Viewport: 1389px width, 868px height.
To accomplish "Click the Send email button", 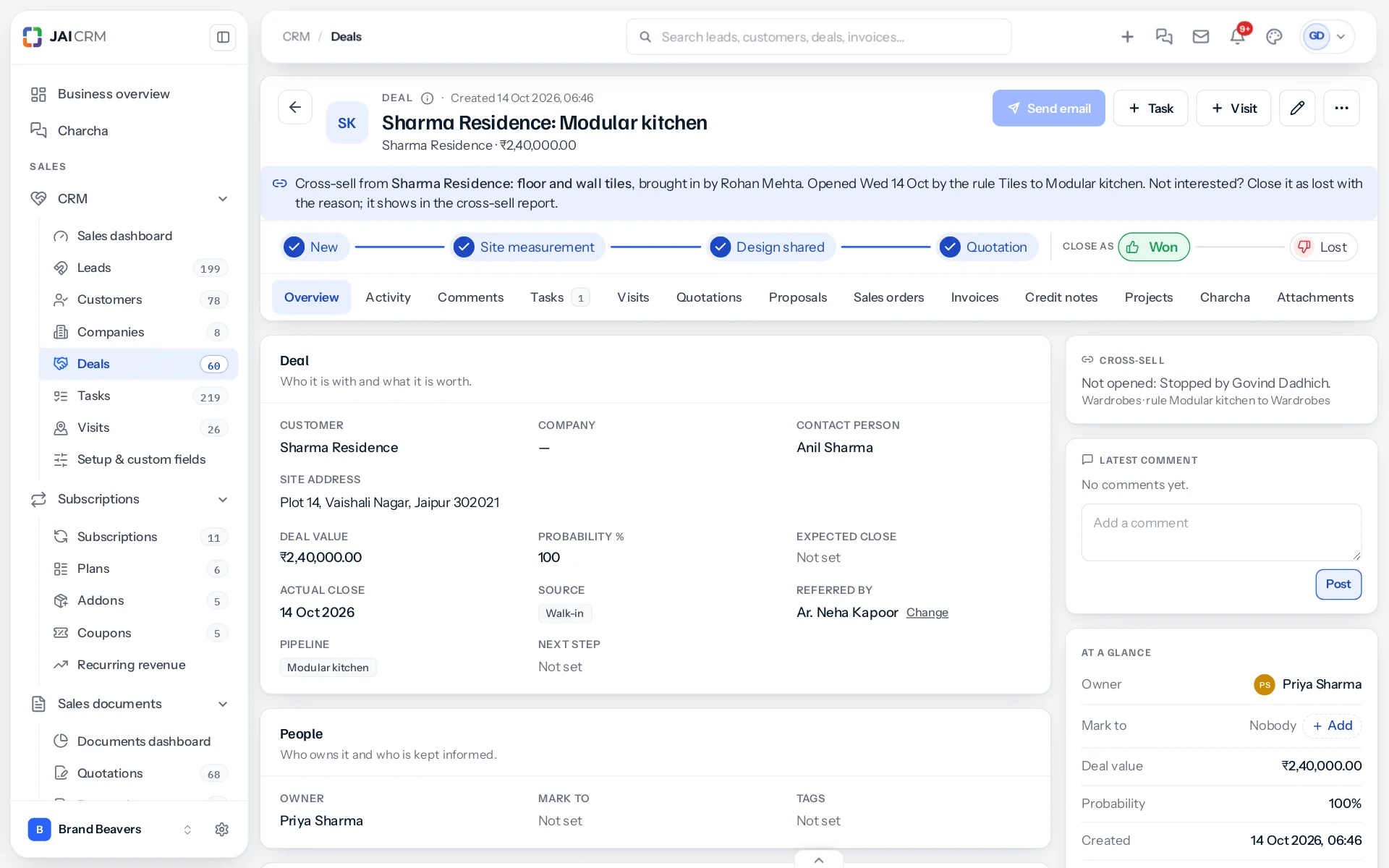I will (1048, 109).
